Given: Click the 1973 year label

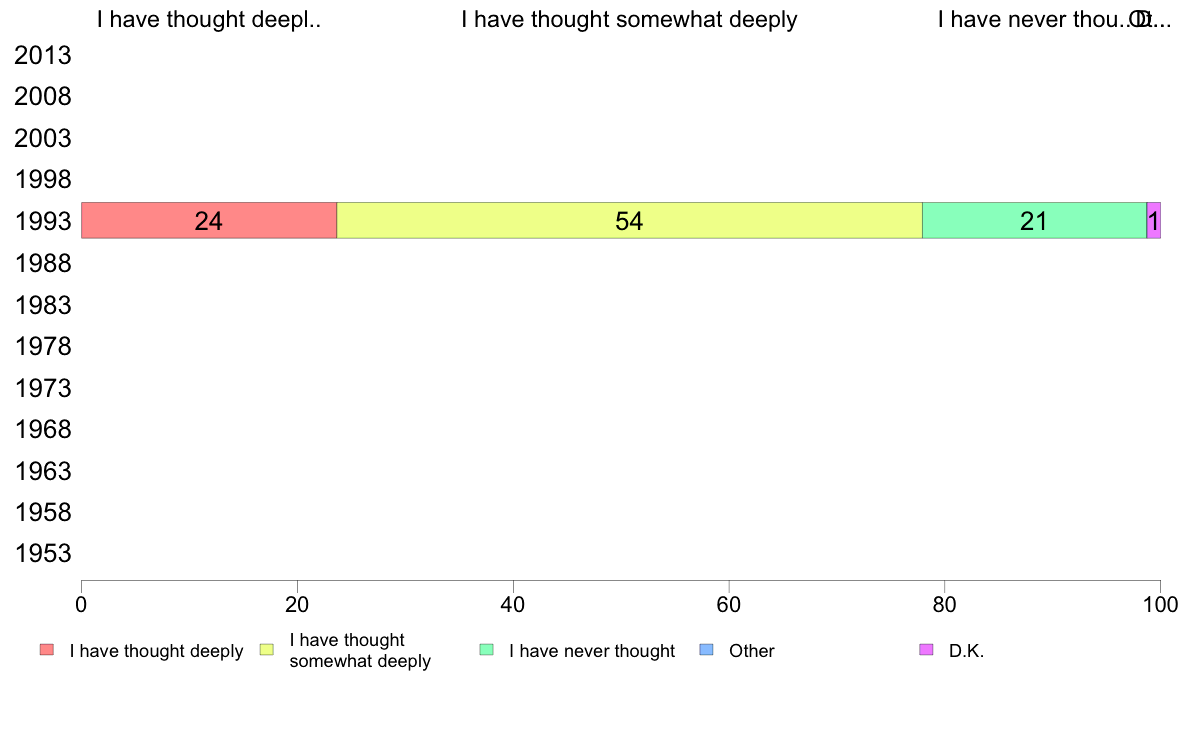Looking at the screenshot, I should point(42,387).
